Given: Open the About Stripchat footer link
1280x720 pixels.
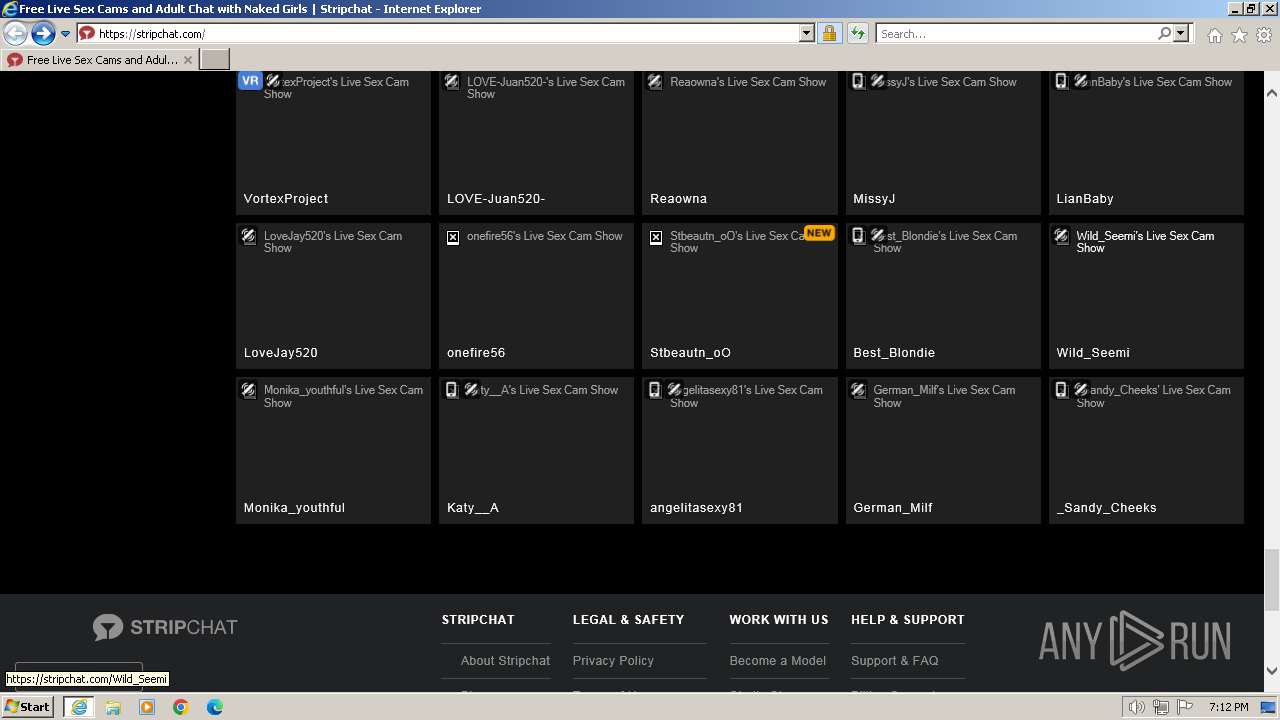Looking at the screenshot, I should coord(505,661).
